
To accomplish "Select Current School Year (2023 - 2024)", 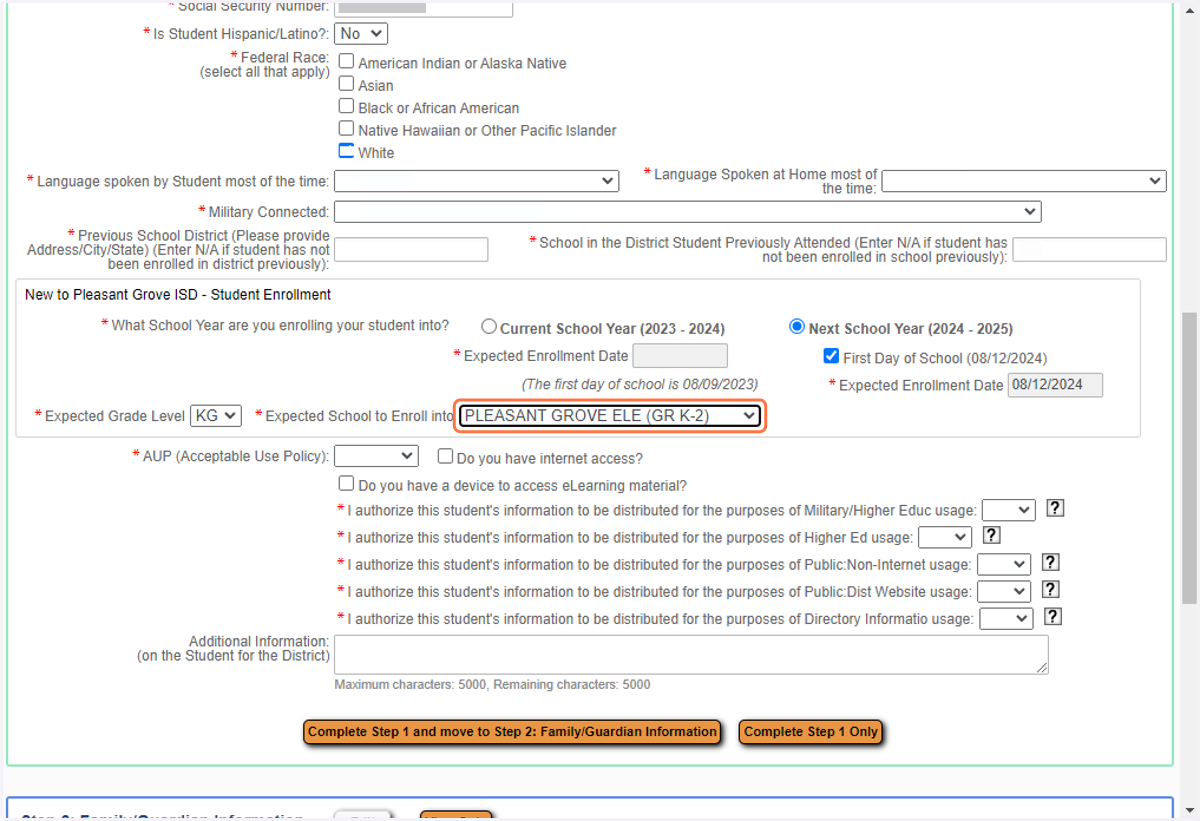I will click(x=489, y=327).
